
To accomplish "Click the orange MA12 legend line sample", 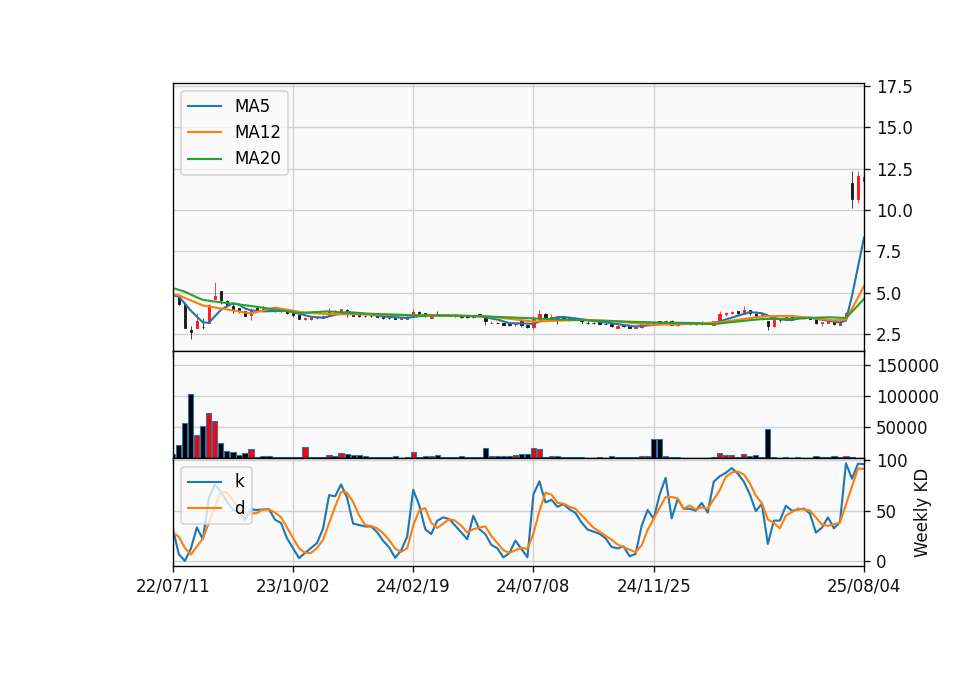I will [x=204, y=132].
